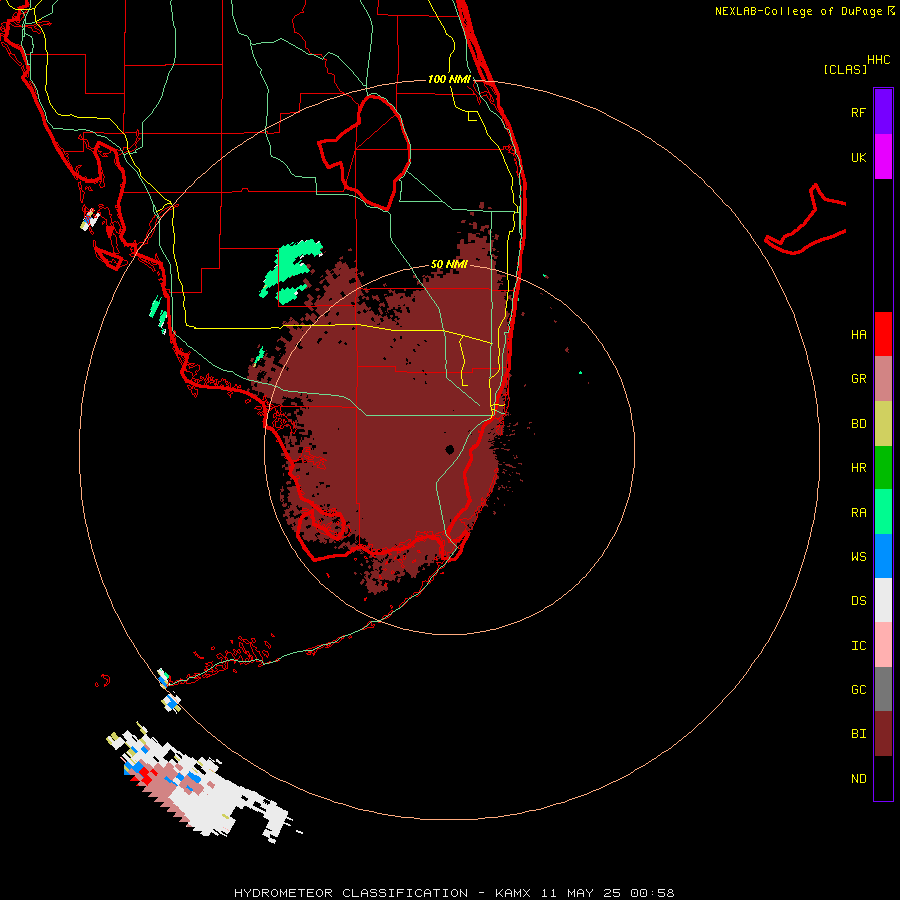Click the 100 NMI range ring label

[449, 79]
